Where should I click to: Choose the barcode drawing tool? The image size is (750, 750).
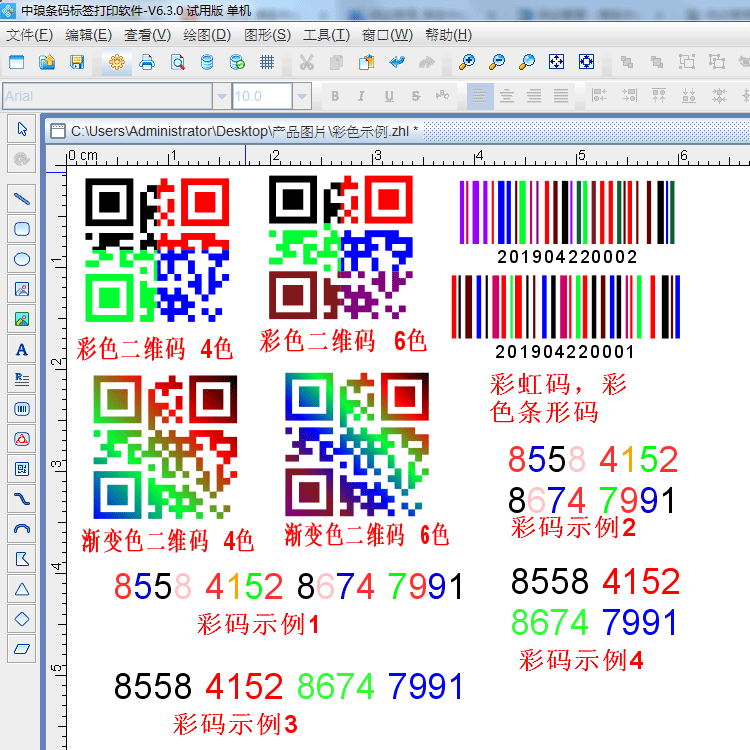(21, 409)
